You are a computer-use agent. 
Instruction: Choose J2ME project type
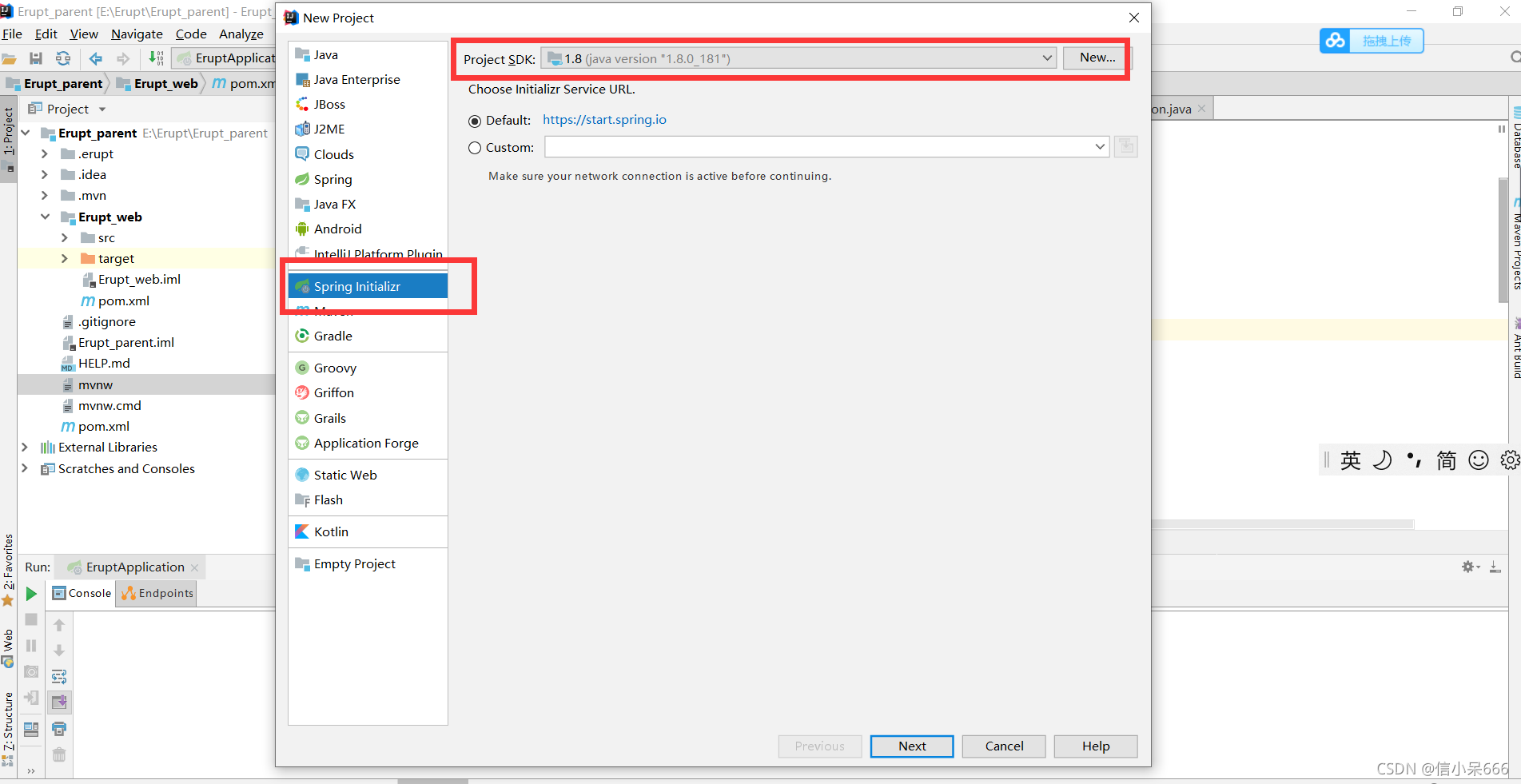[367, 129]
